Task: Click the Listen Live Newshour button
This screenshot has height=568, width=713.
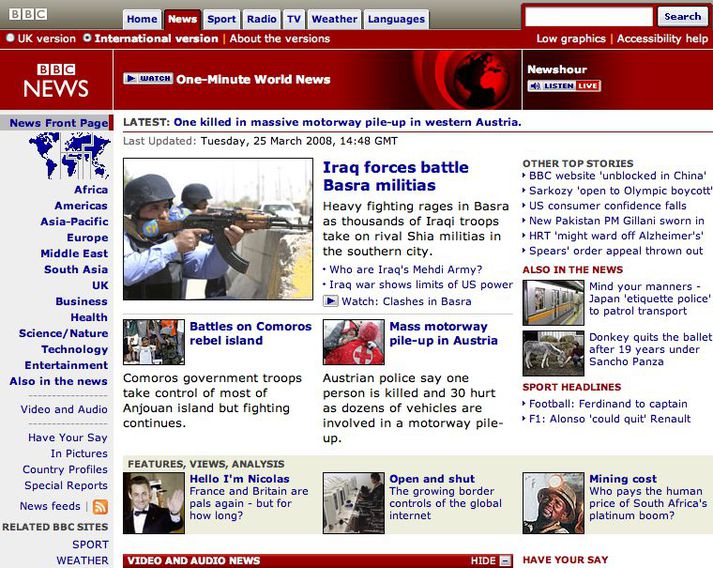Action: point(564,85)
